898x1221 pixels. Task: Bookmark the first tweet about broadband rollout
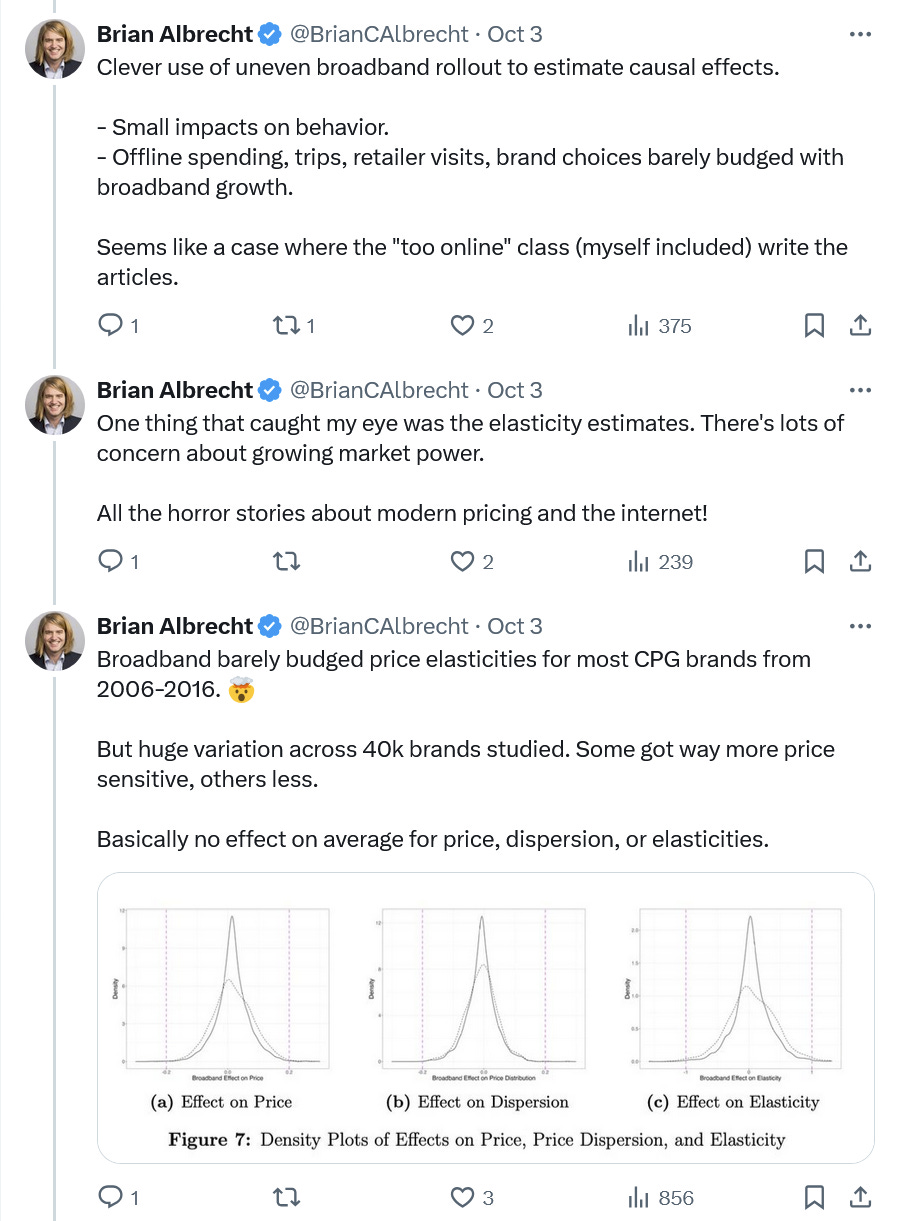tap(815, 326)
